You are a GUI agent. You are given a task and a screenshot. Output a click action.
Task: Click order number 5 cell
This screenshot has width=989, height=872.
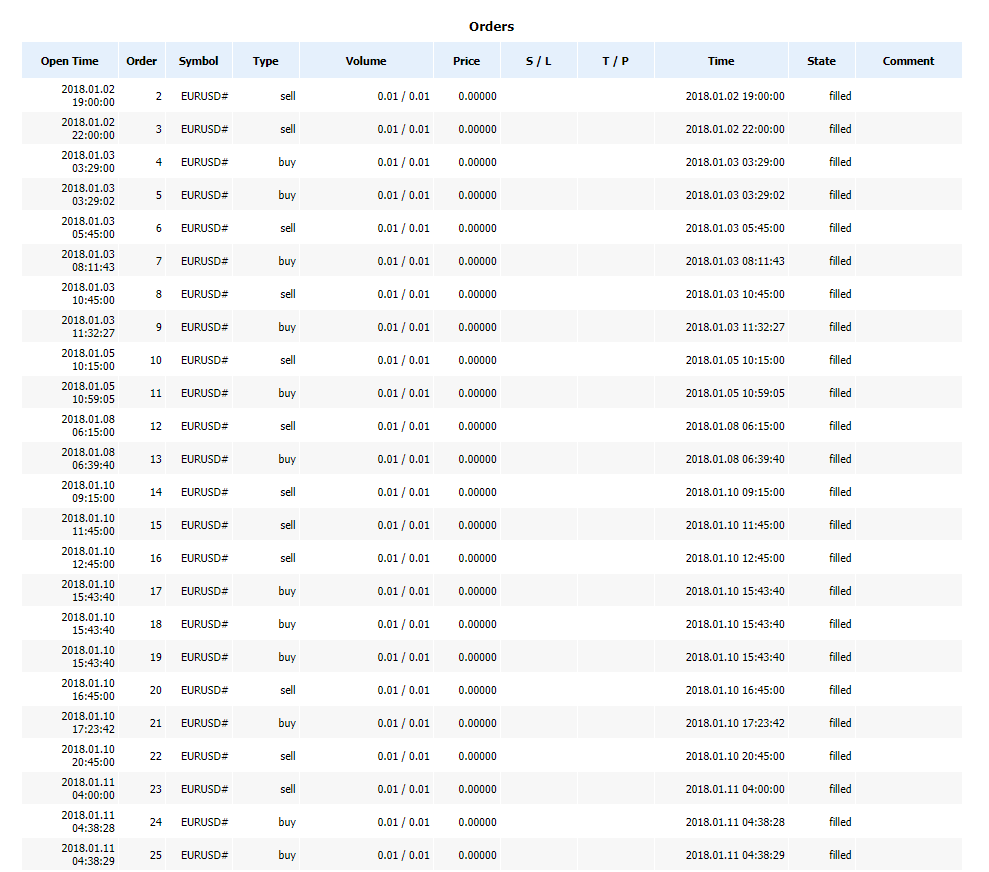(142, 195)
